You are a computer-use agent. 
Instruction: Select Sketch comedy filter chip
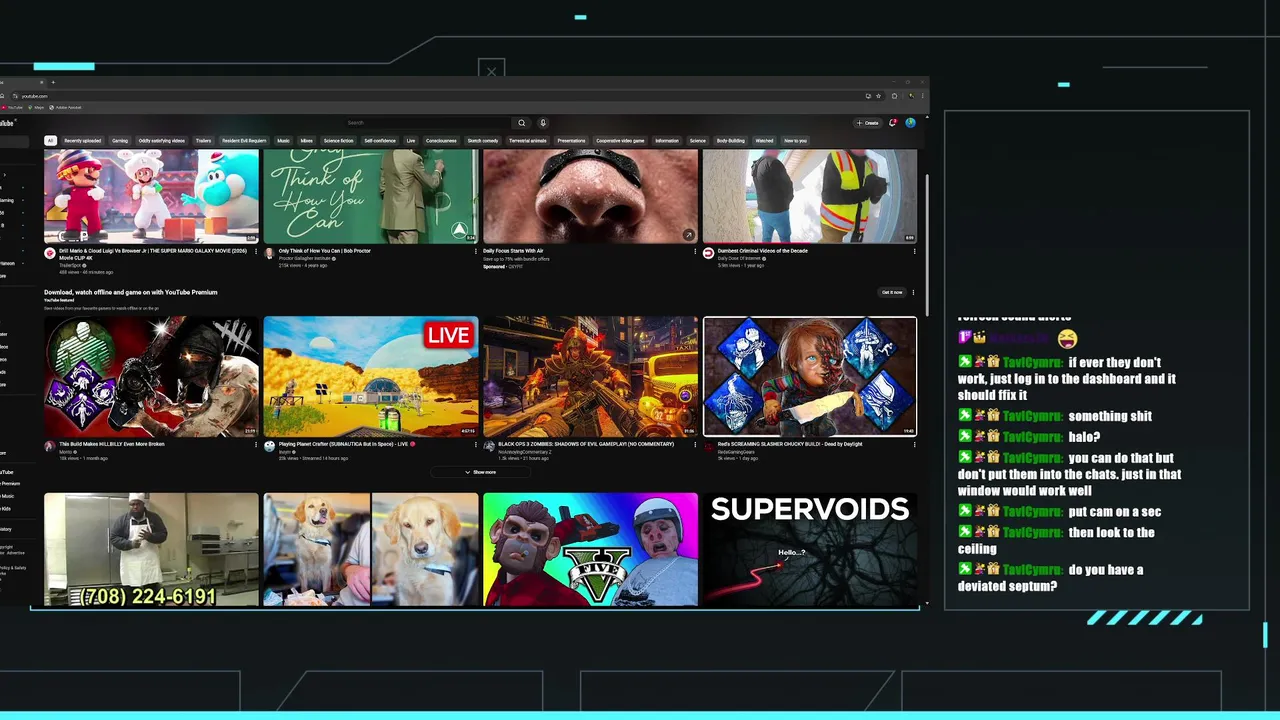click(483, 141)
